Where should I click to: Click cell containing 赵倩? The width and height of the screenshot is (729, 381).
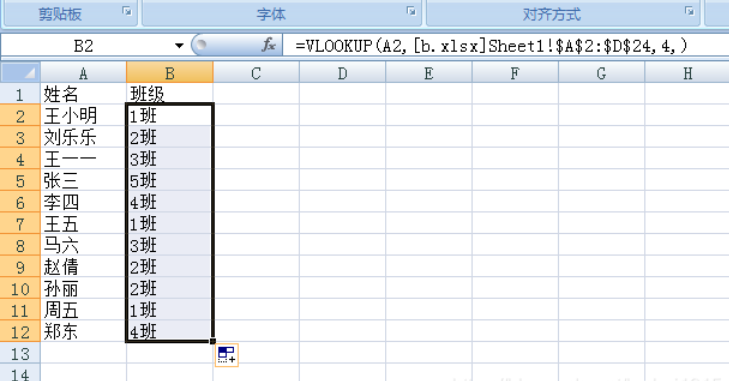point(83,267)
